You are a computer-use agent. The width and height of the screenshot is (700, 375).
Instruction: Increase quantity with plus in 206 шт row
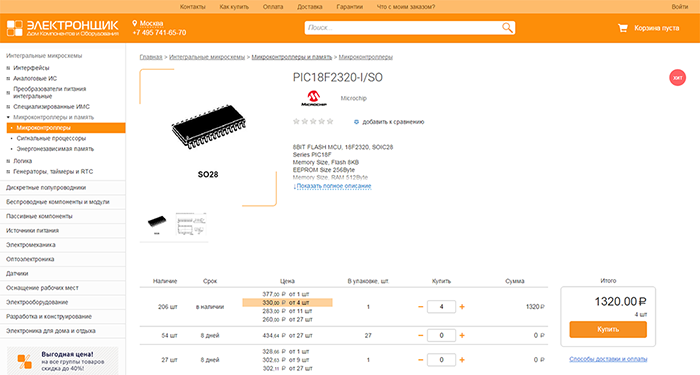(x=462, y=307)
